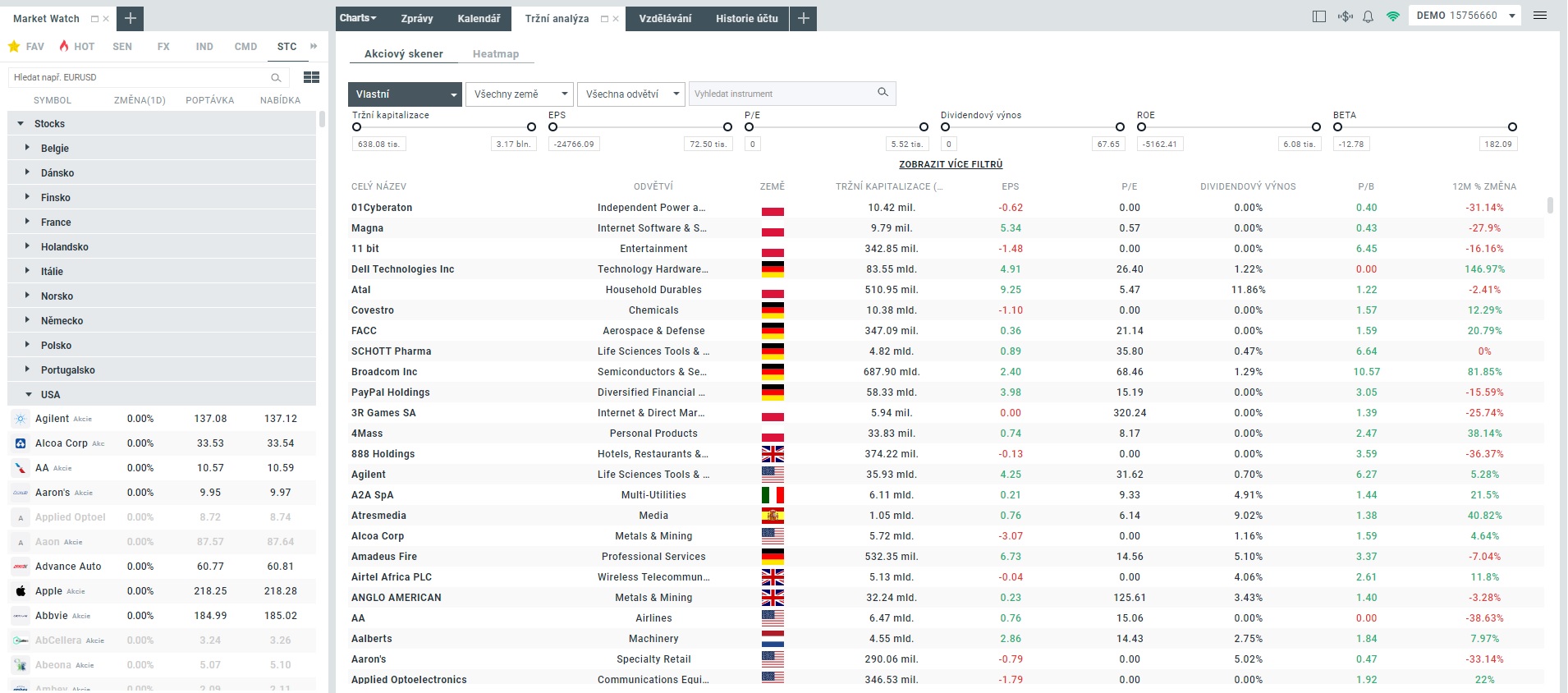The image size is (1568, 693).
Task: Expand the Polsko country group
Action: pos(27,345)
